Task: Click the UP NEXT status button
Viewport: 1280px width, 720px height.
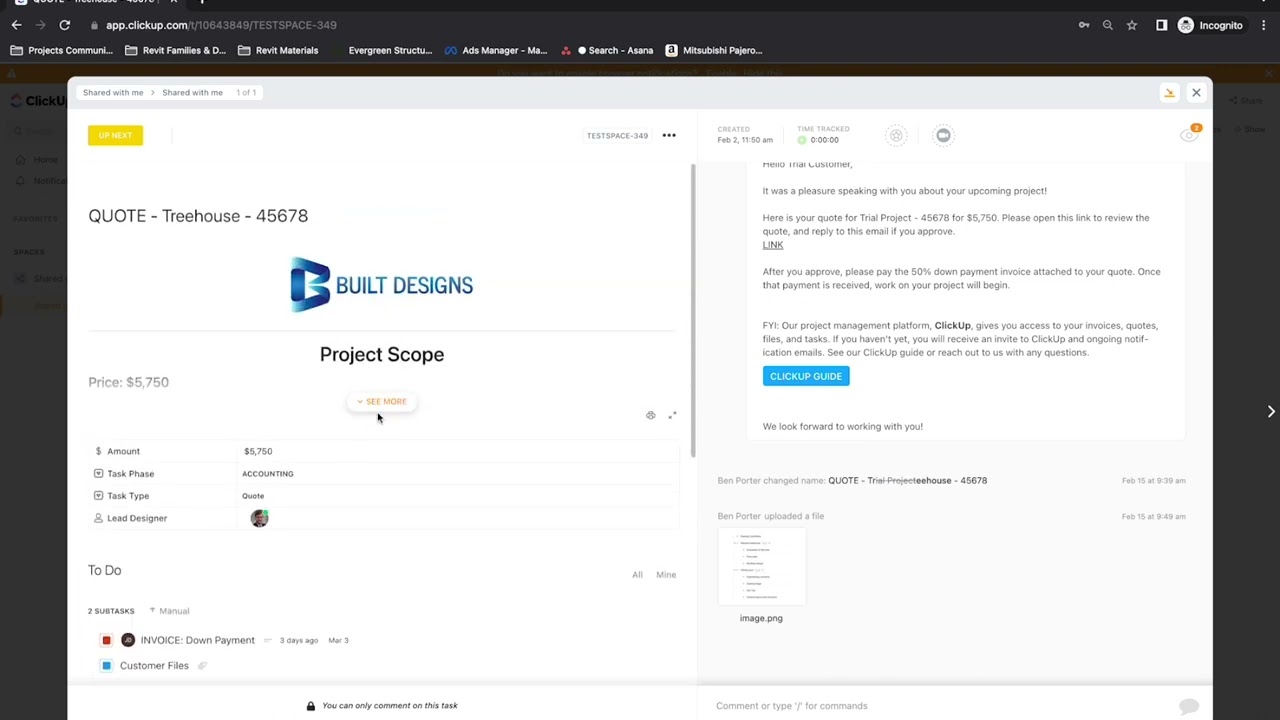Action: click(115, 135)
